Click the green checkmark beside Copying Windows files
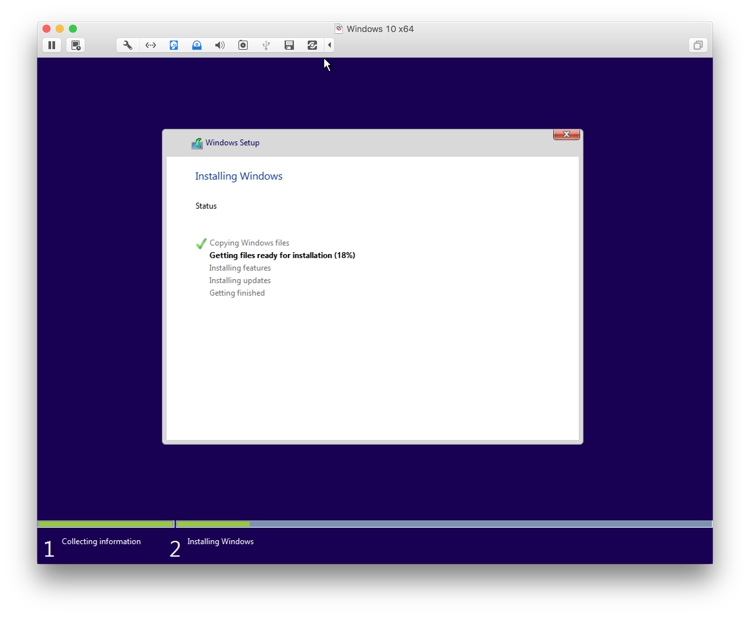The image size is (750, 617). point(201,243)
